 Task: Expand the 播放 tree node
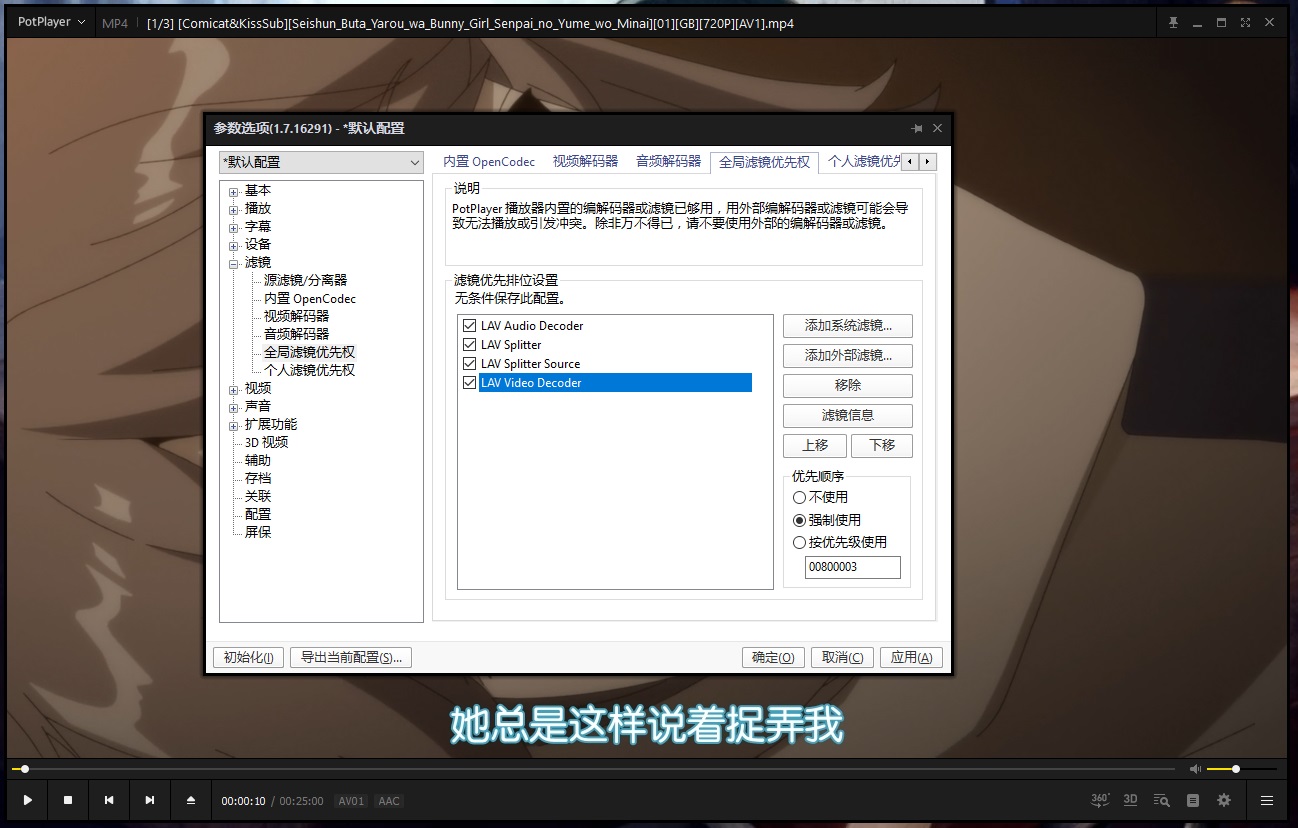point(234,209)
